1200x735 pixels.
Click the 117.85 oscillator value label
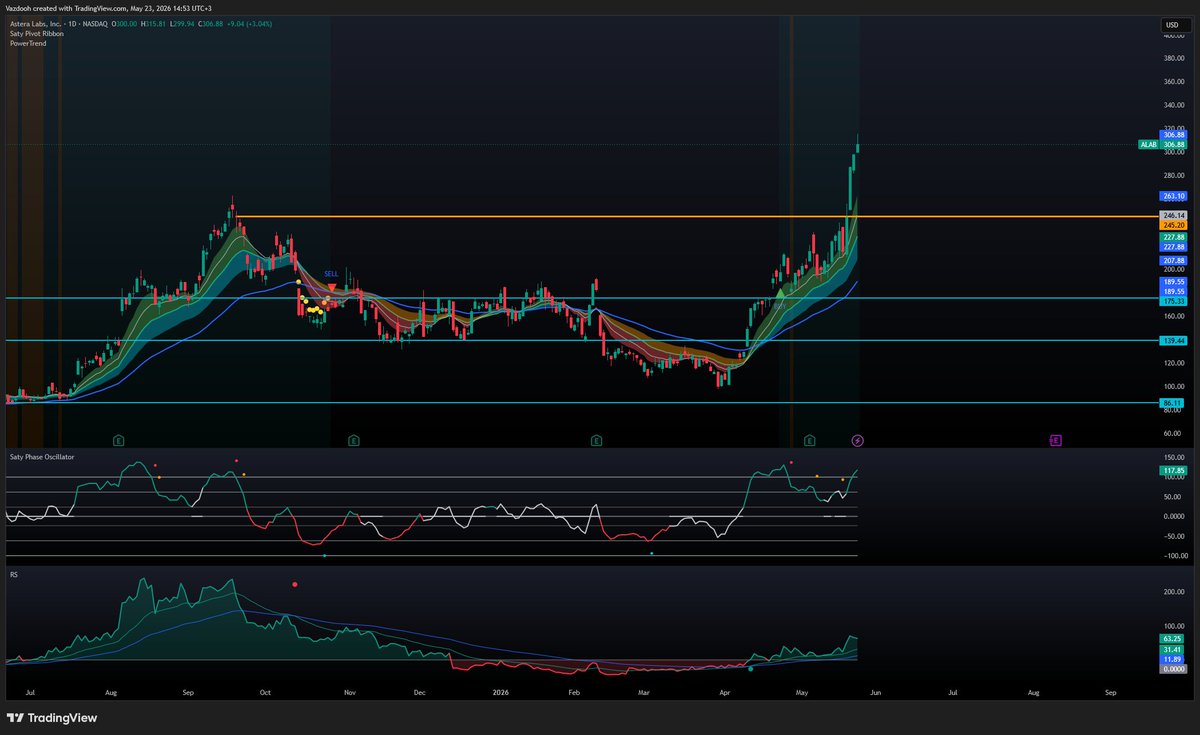tap(1173, 470)
